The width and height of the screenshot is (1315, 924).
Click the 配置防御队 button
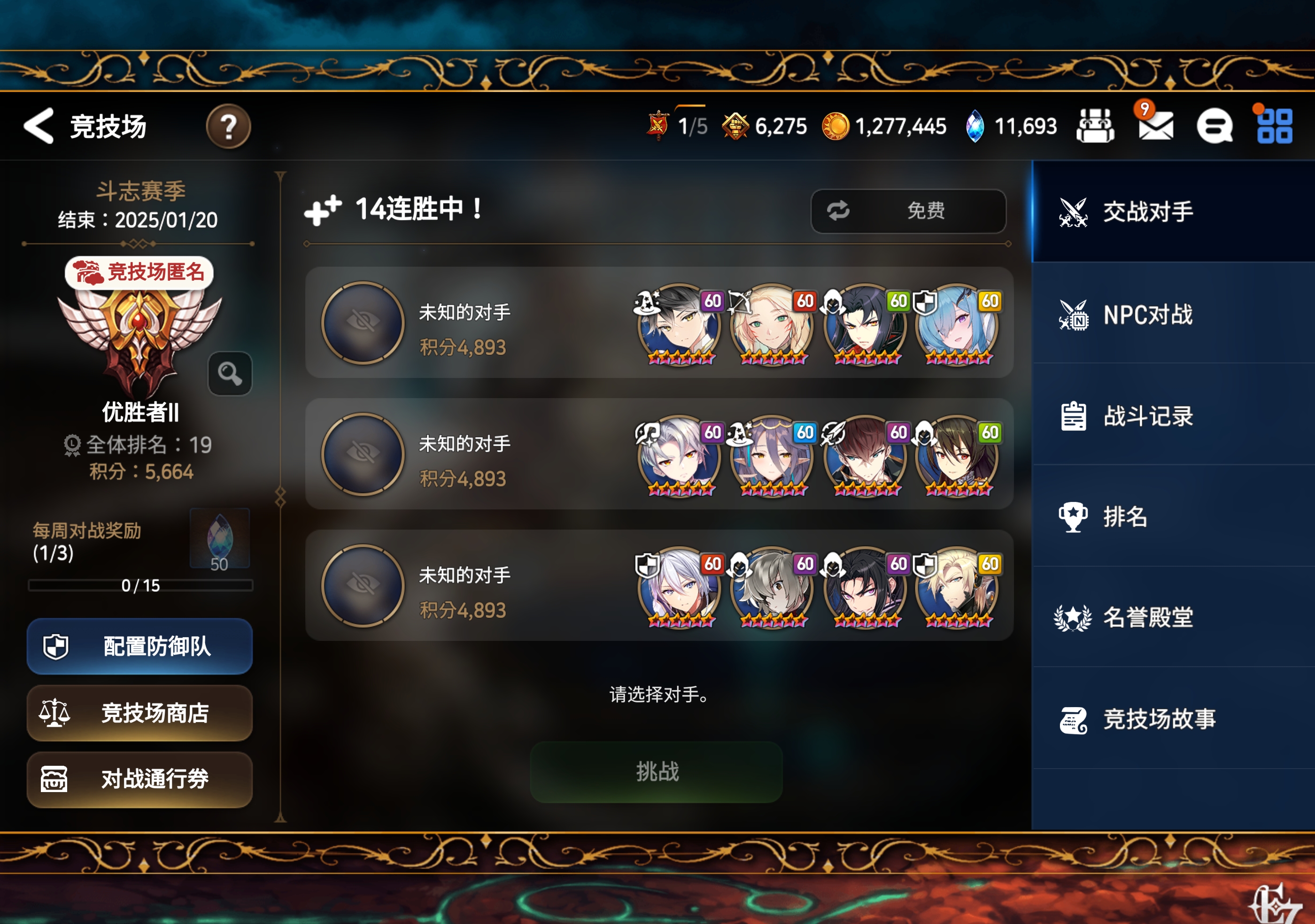tap(140, 647)
